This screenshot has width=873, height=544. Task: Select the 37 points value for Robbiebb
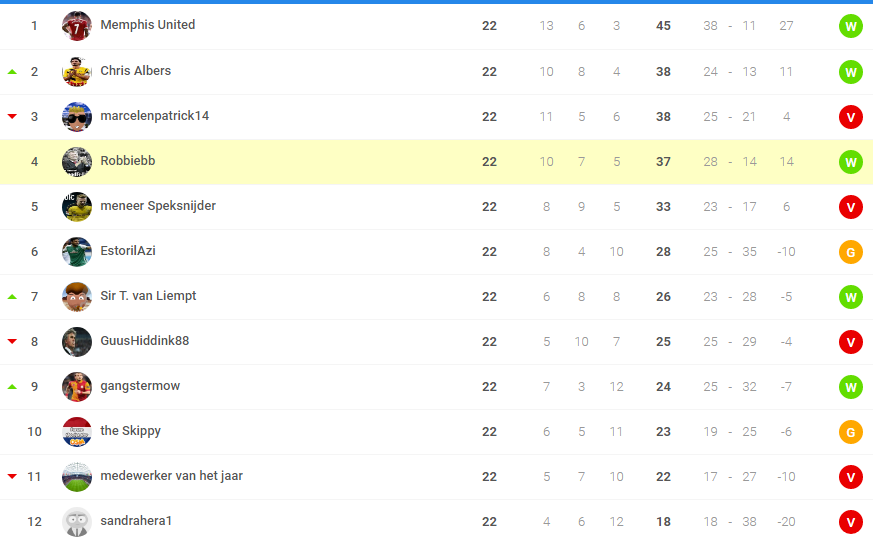point(663,161)
